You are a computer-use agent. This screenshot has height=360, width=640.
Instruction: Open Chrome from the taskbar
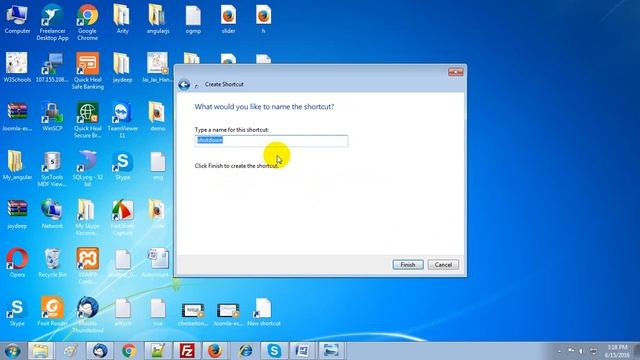point(129,351)
